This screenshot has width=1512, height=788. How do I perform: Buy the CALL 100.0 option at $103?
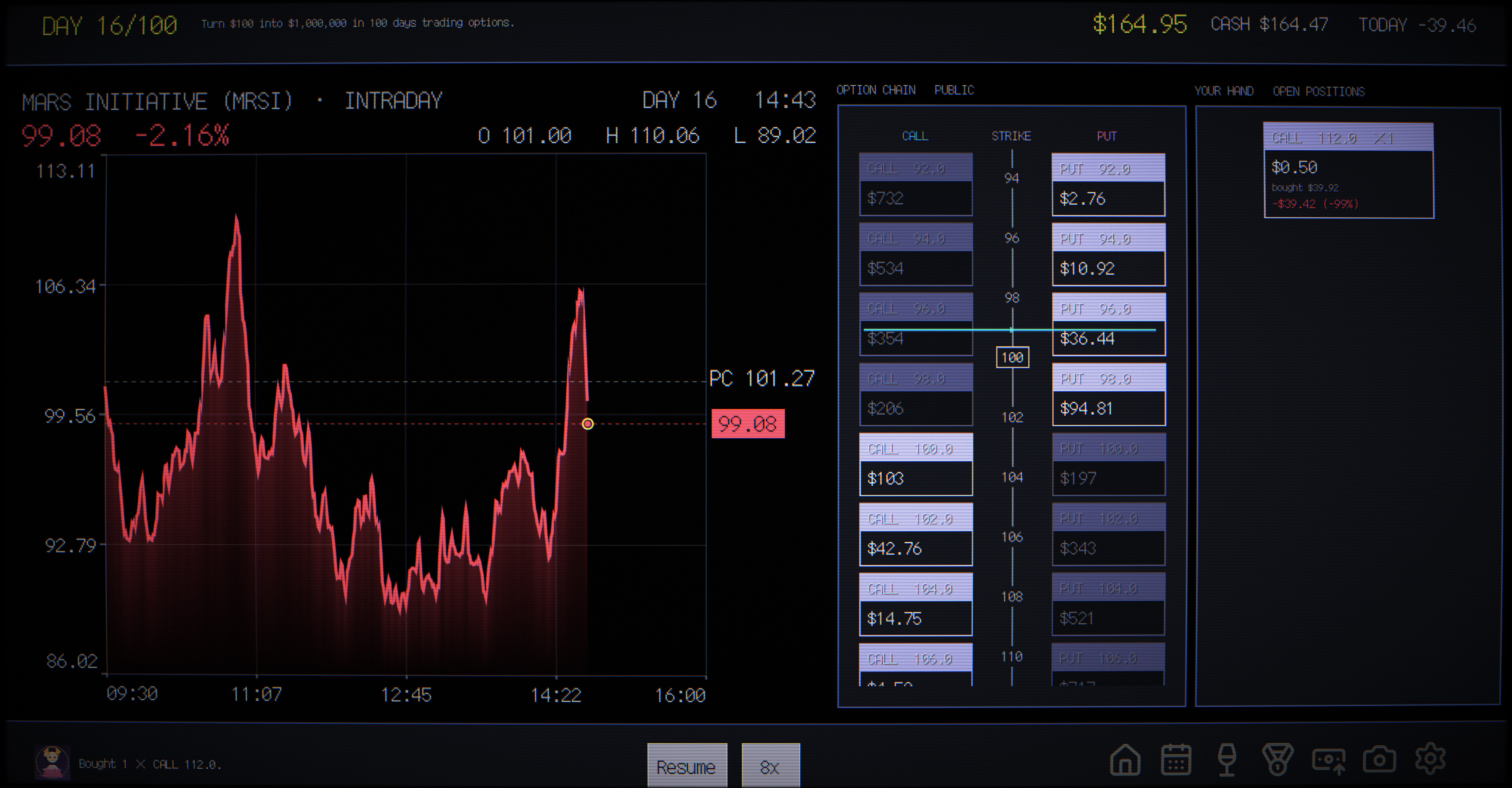point(916,464)
